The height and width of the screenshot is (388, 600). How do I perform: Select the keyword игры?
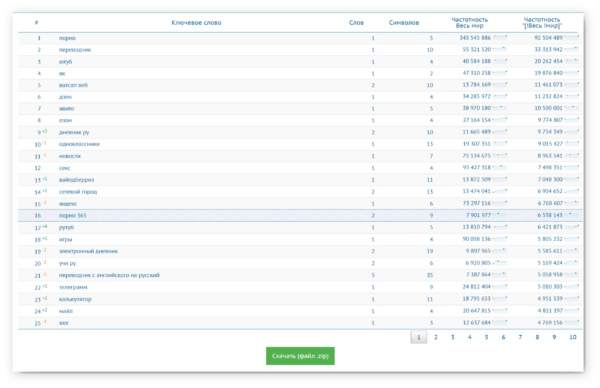(x=65, y=239)
